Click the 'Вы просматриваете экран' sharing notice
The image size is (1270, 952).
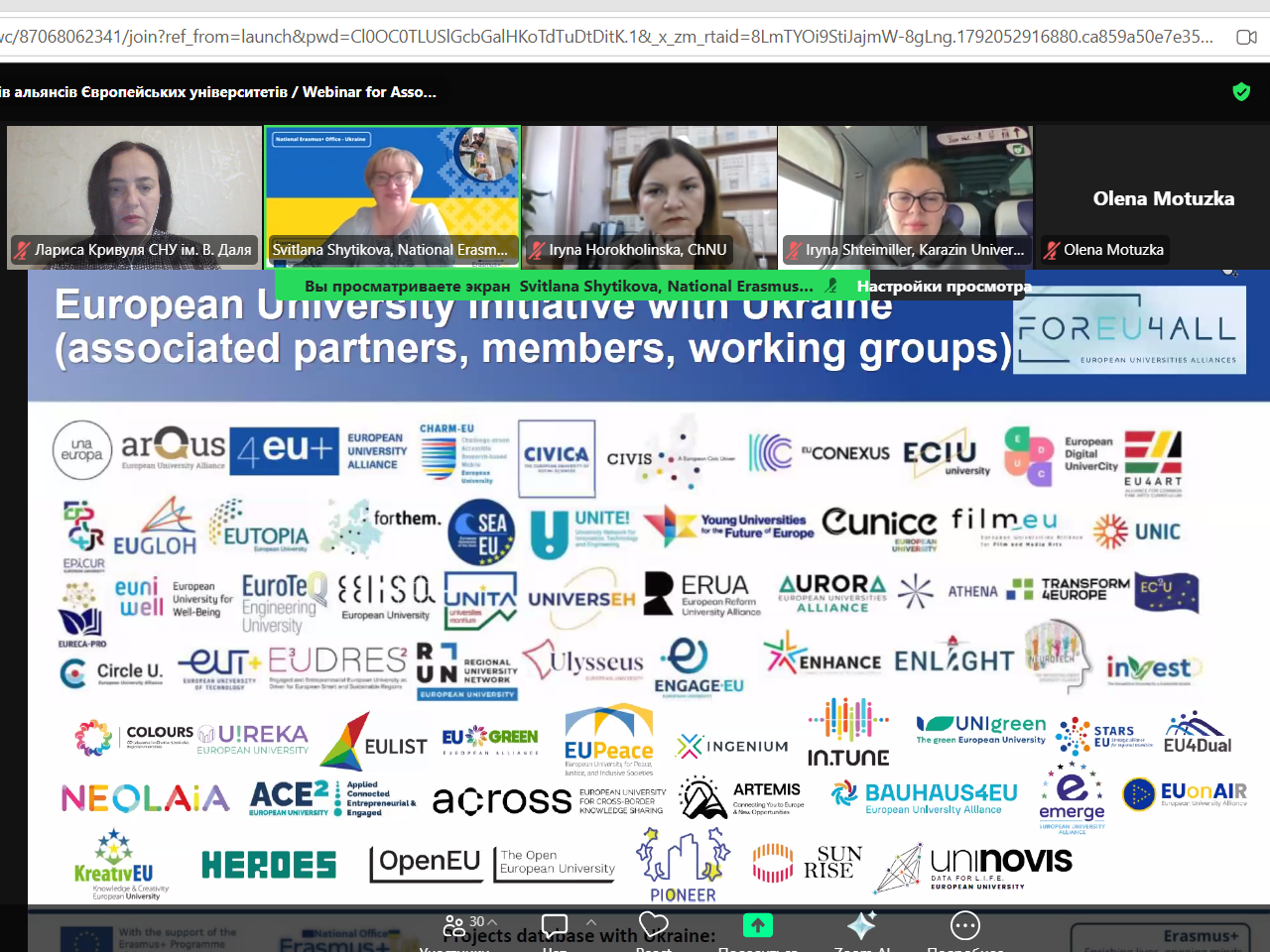click(408, 286)
